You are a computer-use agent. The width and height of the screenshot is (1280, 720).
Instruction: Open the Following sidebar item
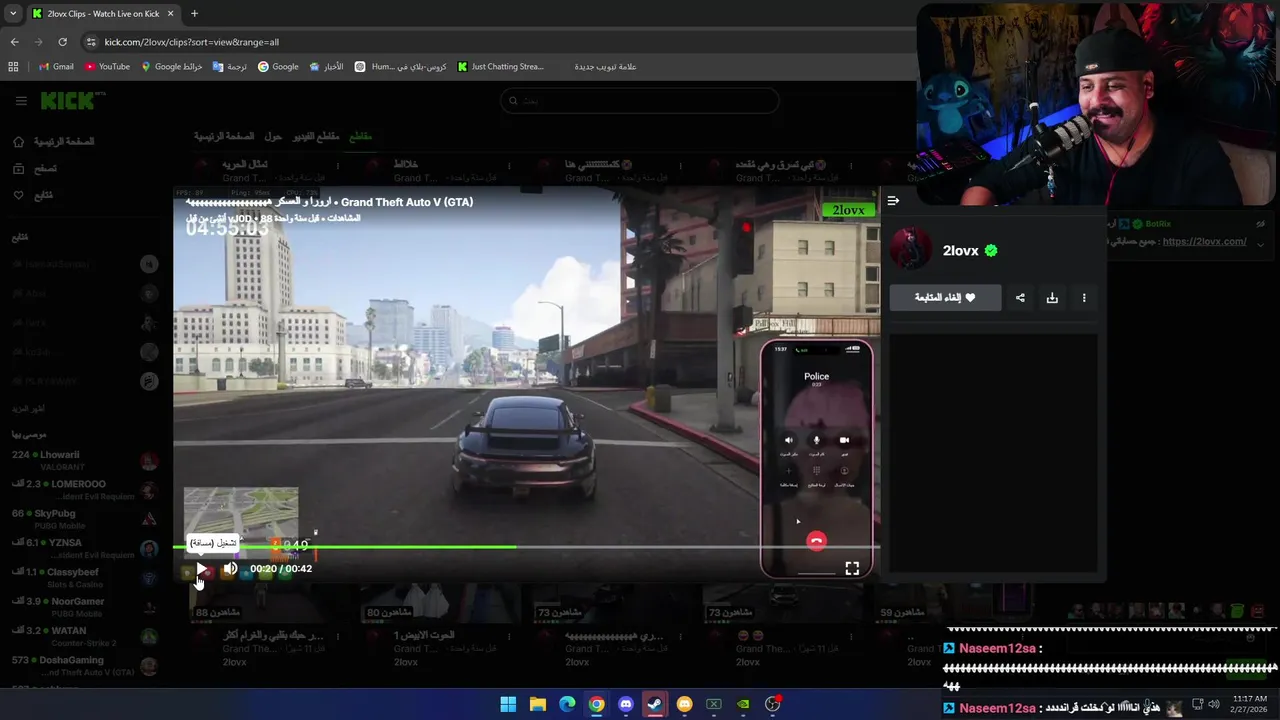tap(33, 195)
